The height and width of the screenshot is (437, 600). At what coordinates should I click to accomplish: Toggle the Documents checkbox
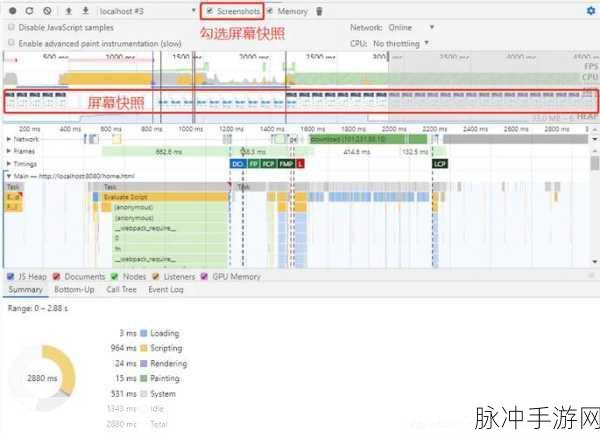pos(57,277)
